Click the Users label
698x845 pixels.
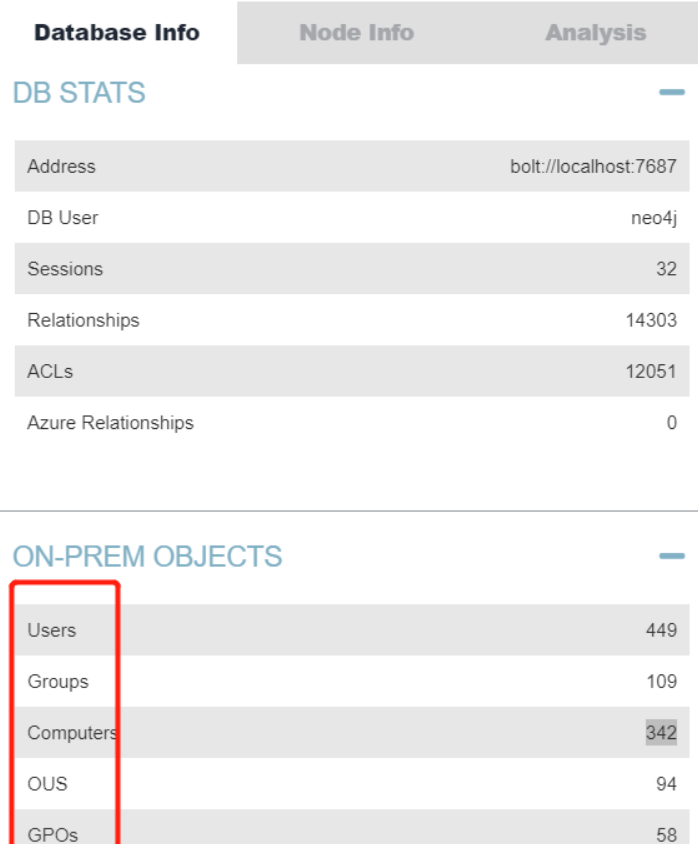(x=52, y=630)
